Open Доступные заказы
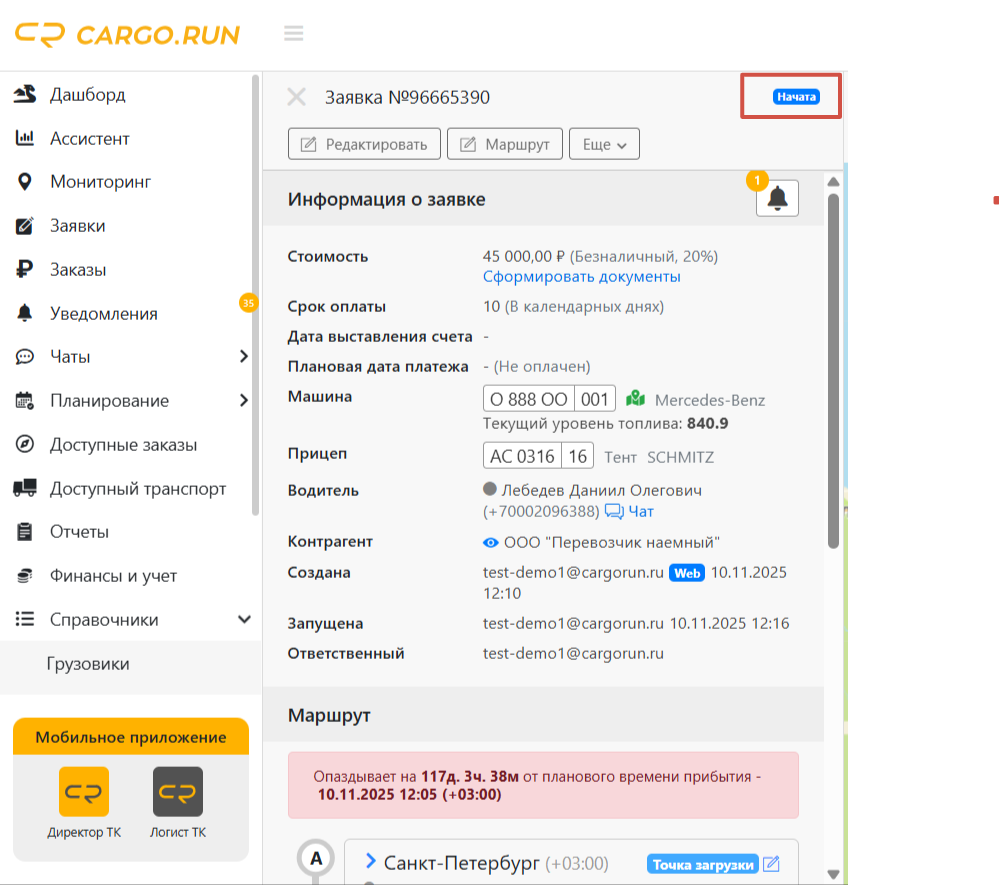999x885 pixels. pyautogui.click(x=124, y=445)
